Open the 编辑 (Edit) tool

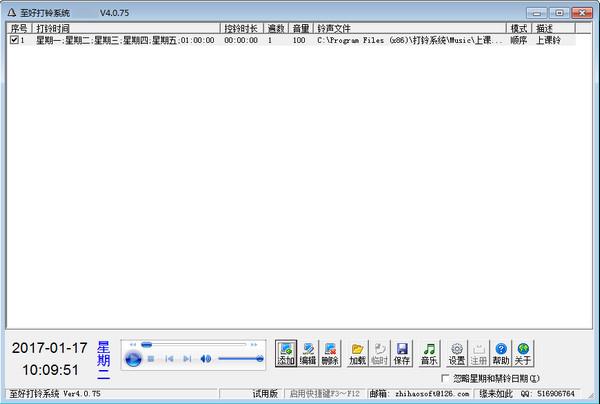[309, 352]
